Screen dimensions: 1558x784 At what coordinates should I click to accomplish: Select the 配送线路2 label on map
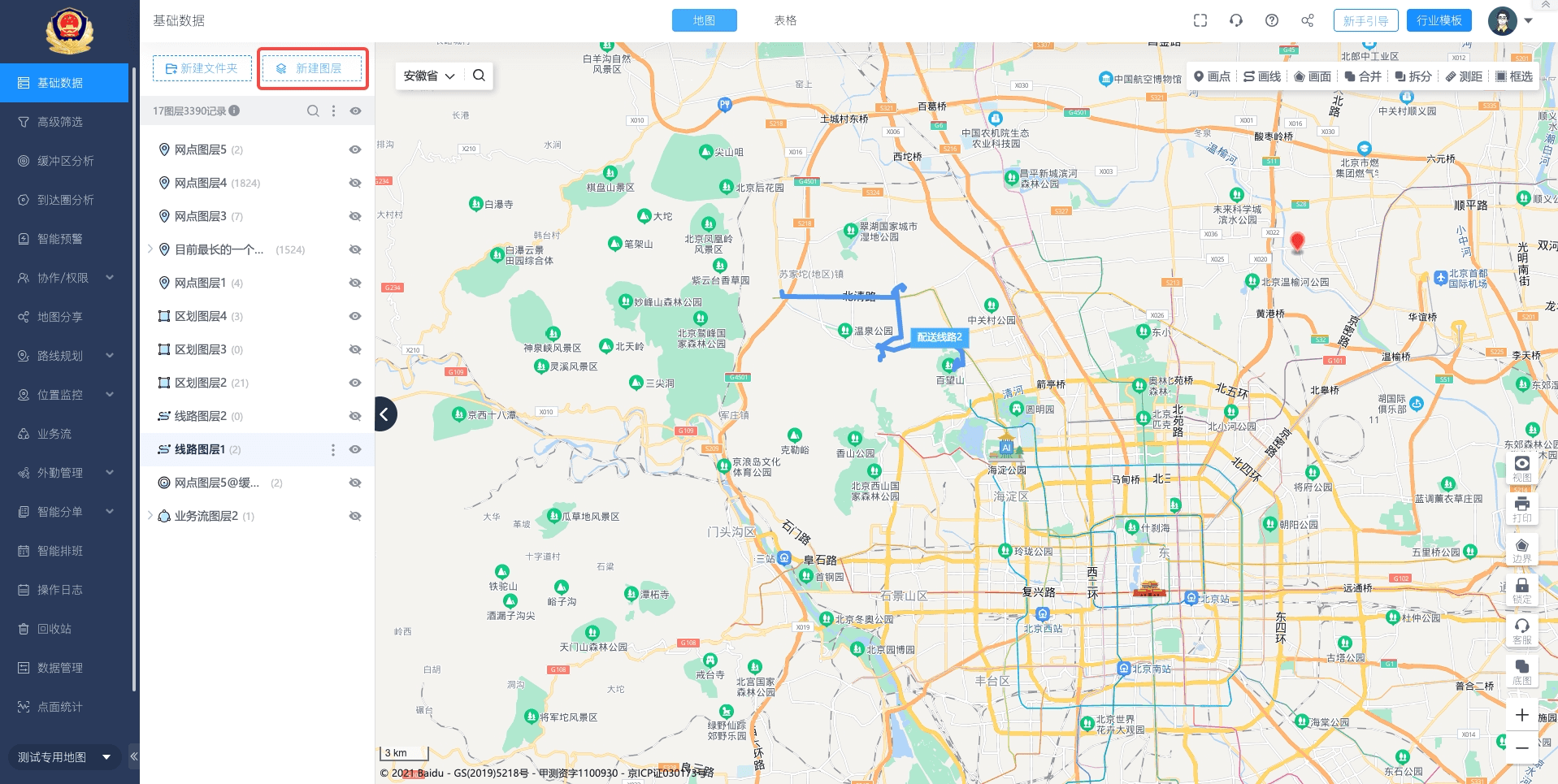pyautogui.click(x=939, y=337)
